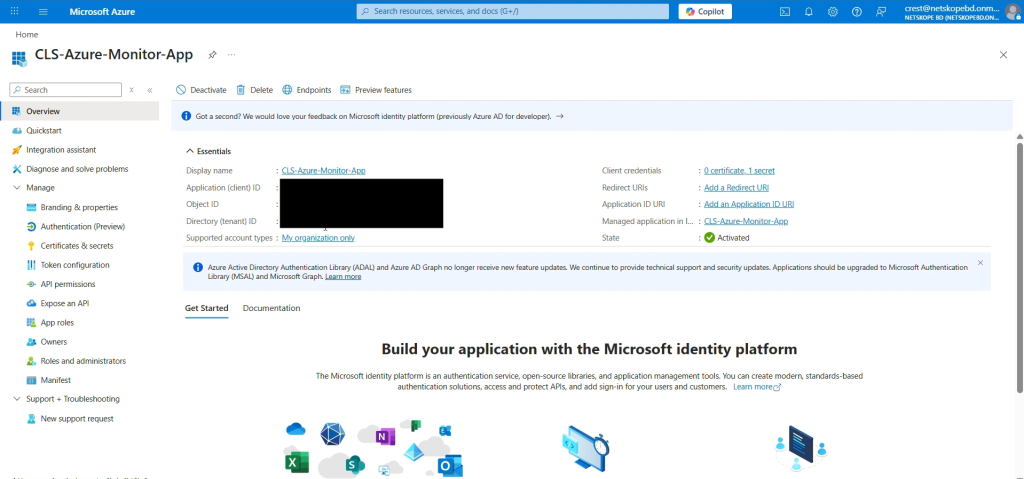The width and height of the screenshot is (1024, 479).
Task: Open managed application CLS-Azure-Monitor-App link
Action: click(746, 221)
